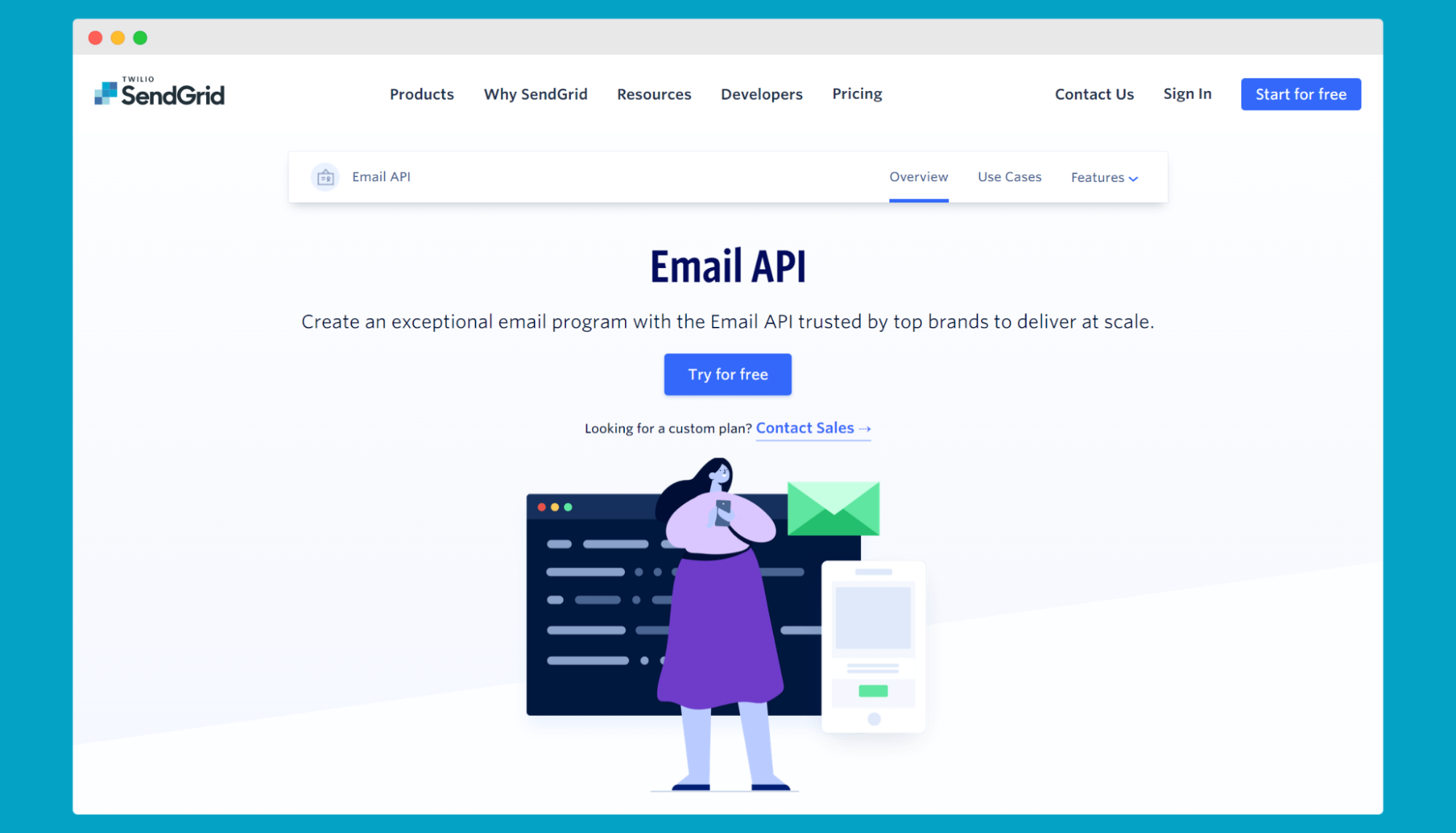Expand the Features dropdown menu

1101,177
